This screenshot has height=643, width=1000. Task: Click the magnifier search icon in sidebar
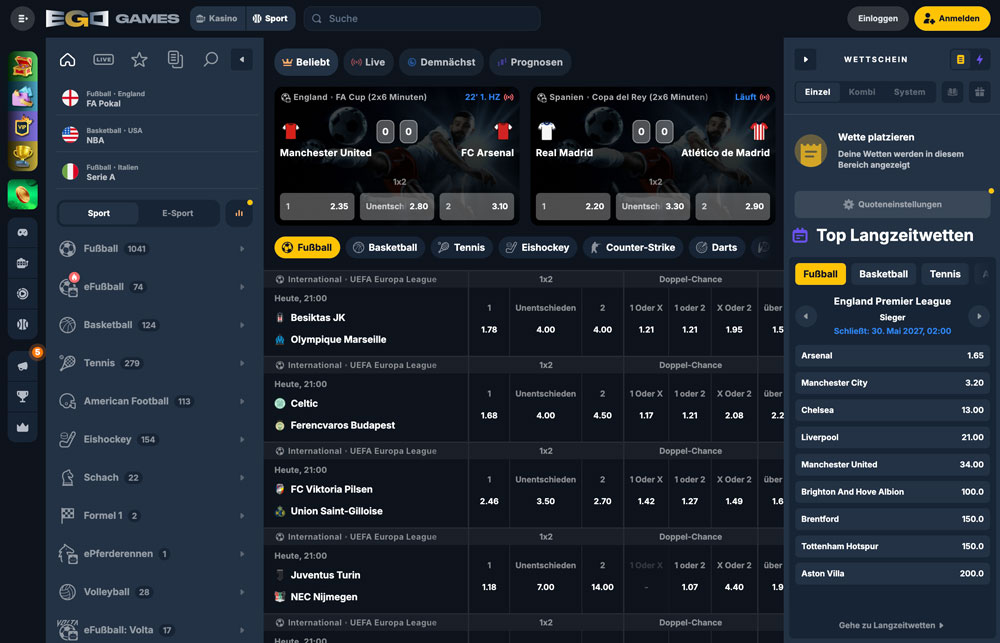point(210,59)
